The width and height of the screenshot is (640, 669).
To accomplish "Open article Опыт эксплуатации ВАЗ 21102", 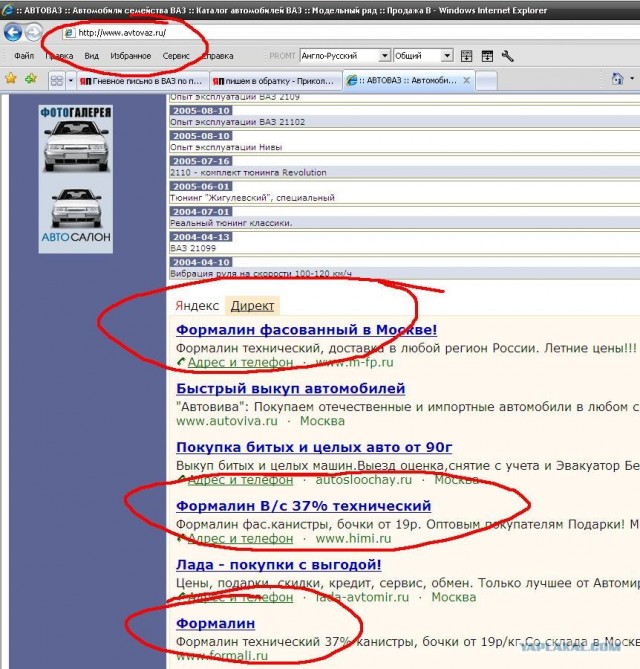I will (238, 122).
